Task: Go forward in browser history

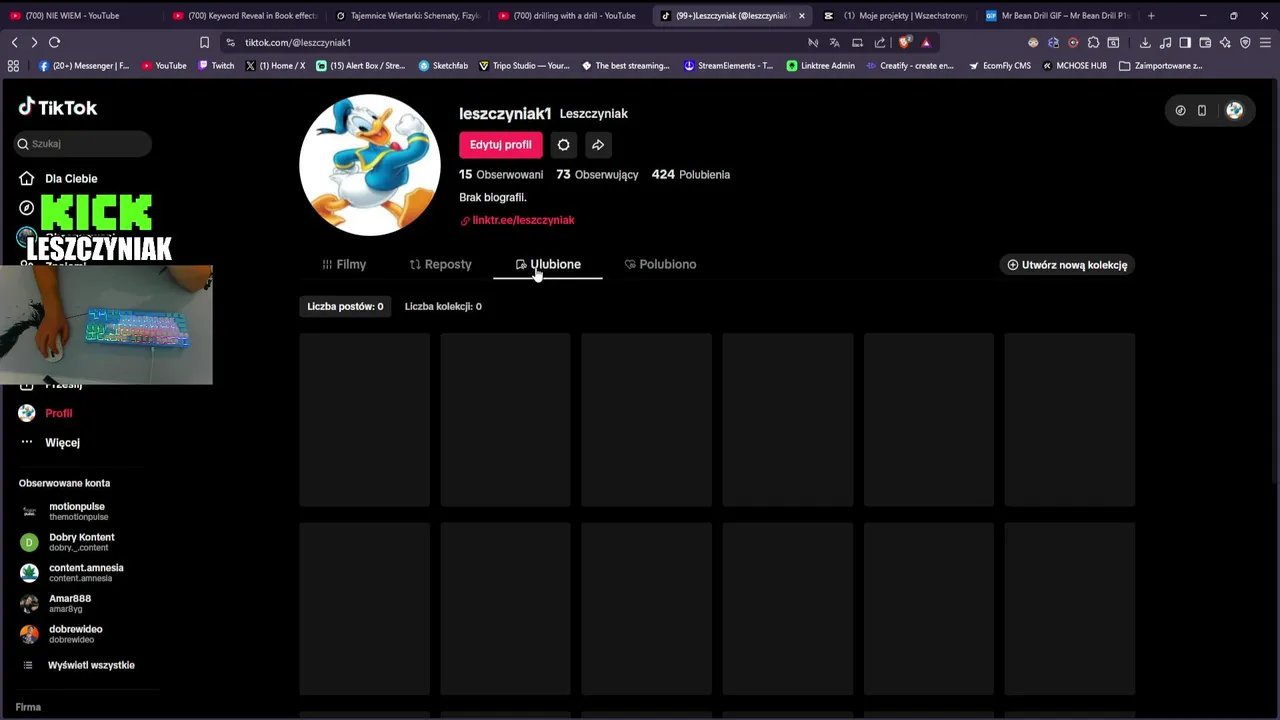Action: point(34,42)
